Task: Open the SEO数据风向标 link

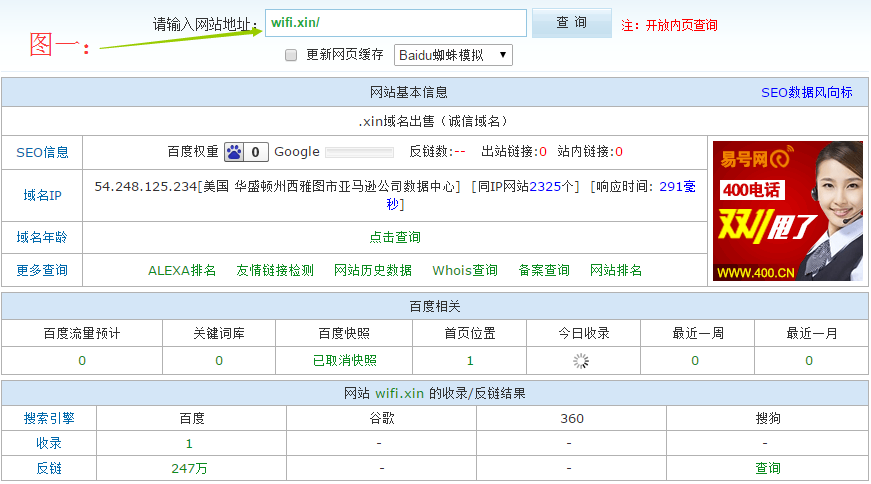Action: coord(806,92)
